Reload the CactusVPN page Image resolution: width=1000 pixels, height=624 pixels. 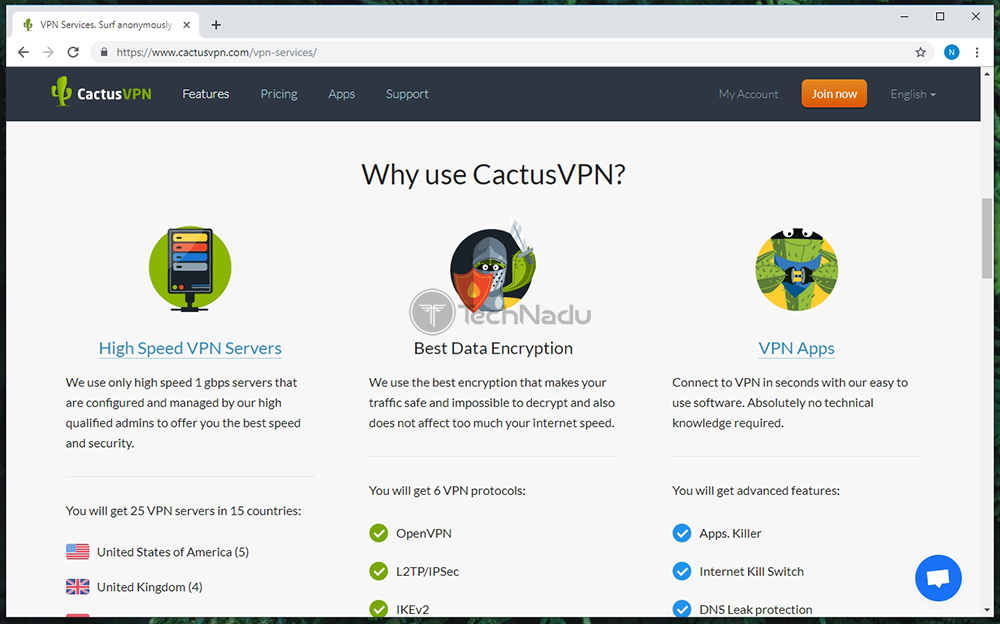coord(73,52)
